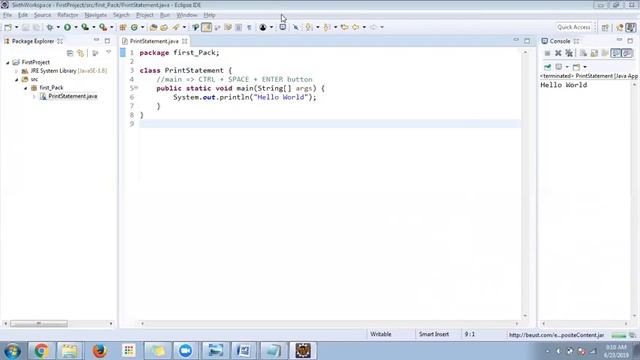The width and height of the screenshot is (640, 360).
Task: Select the Console view tab
Action: (x=560, y=41)
